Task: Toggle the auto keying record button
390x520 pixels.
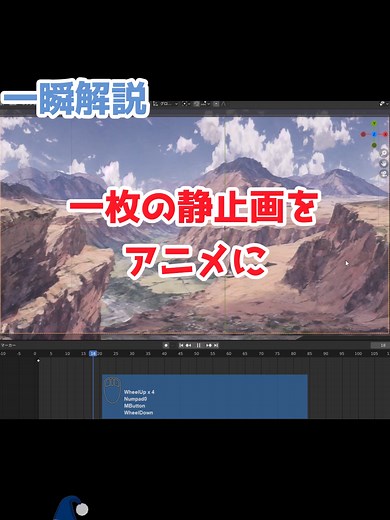Action: point(166,345)
